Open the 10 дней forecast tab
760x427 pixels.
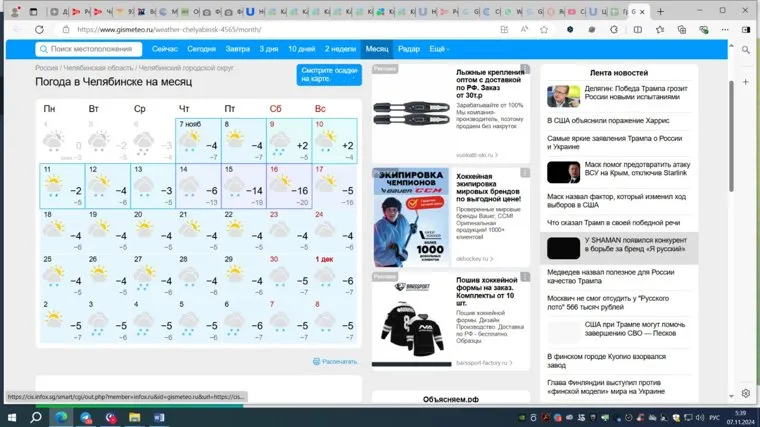pyautogui.click(x=302, y=49)
